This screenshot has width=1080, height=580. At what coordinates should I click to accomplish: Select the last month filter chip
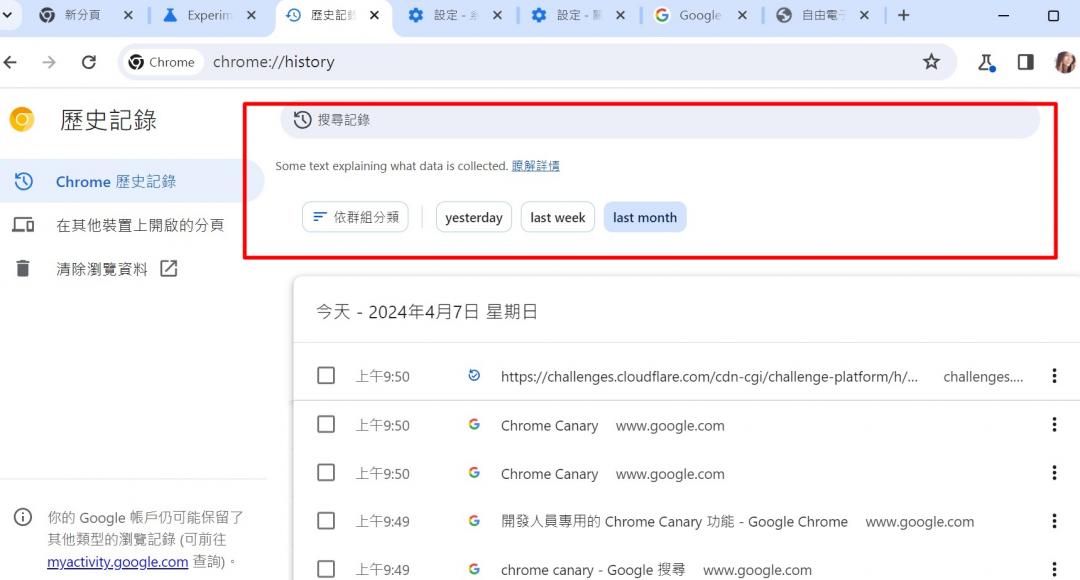[x=645, y=218]
